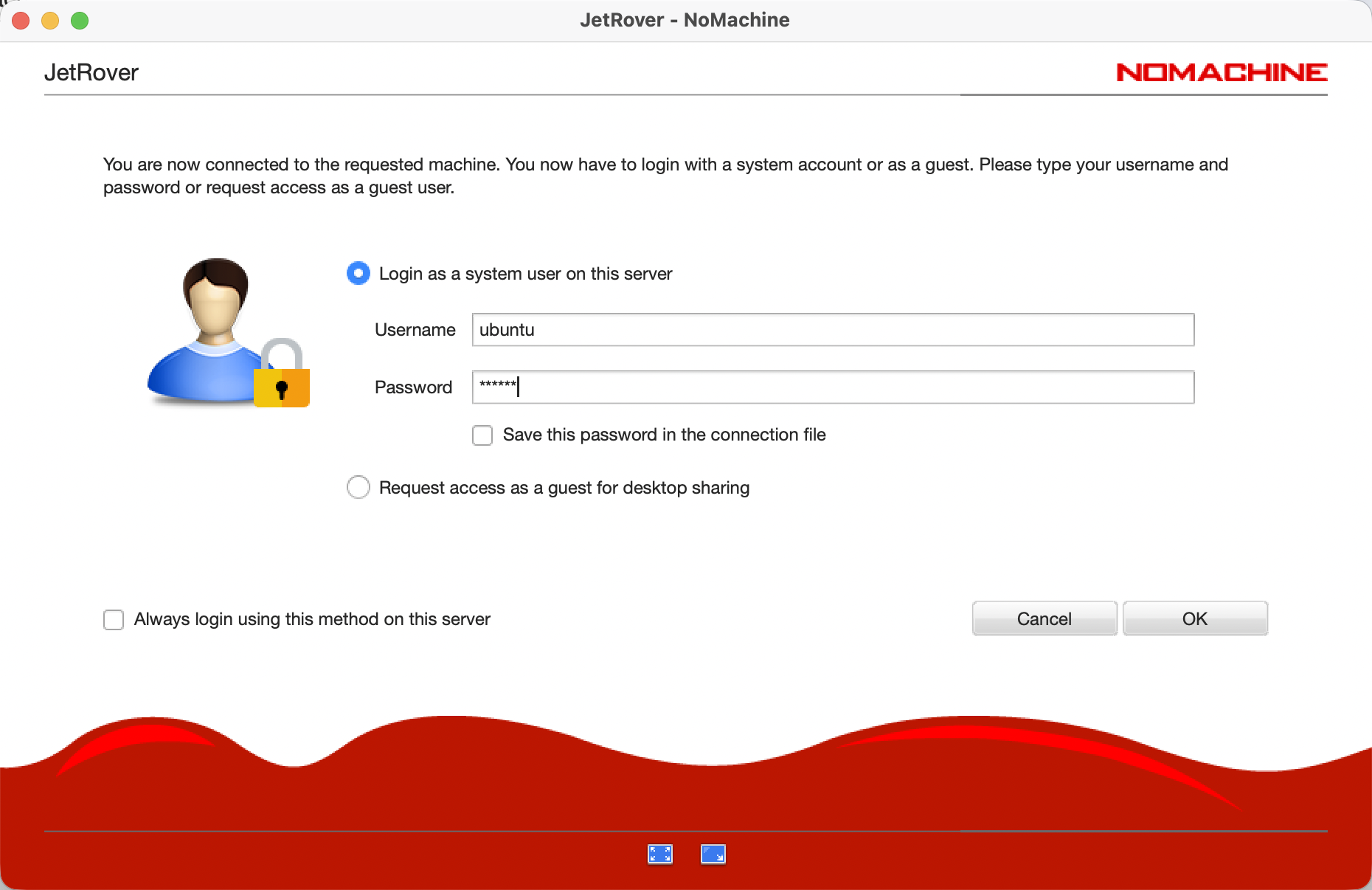
Task: Minimize the window with yellow button
Action: 50,21
